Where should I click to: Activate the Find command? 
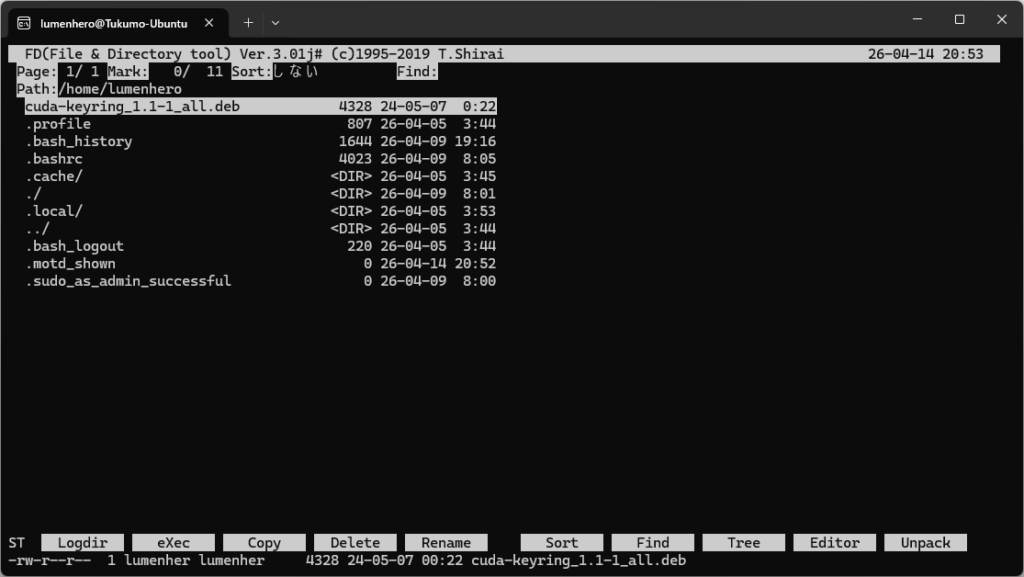[652, 543]
